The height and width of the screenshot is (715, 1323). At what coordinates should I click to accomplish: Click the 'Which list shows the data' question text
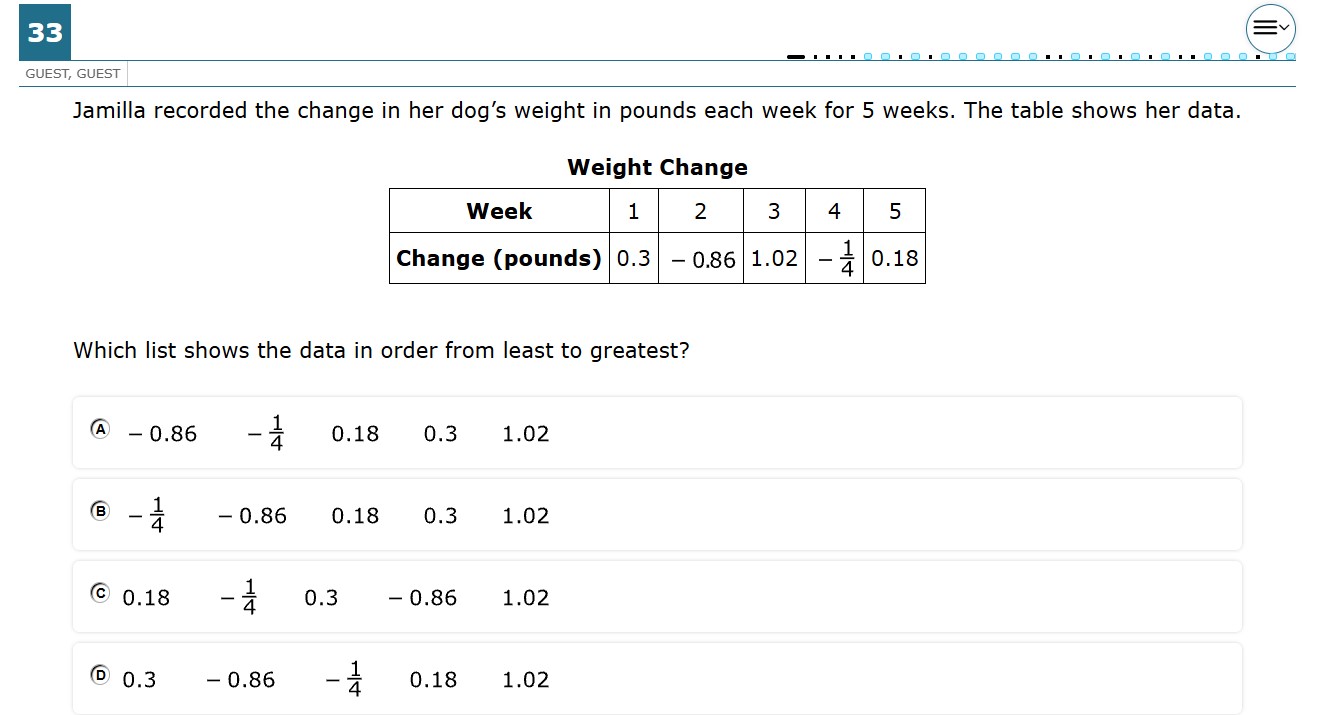pos(381,351)
